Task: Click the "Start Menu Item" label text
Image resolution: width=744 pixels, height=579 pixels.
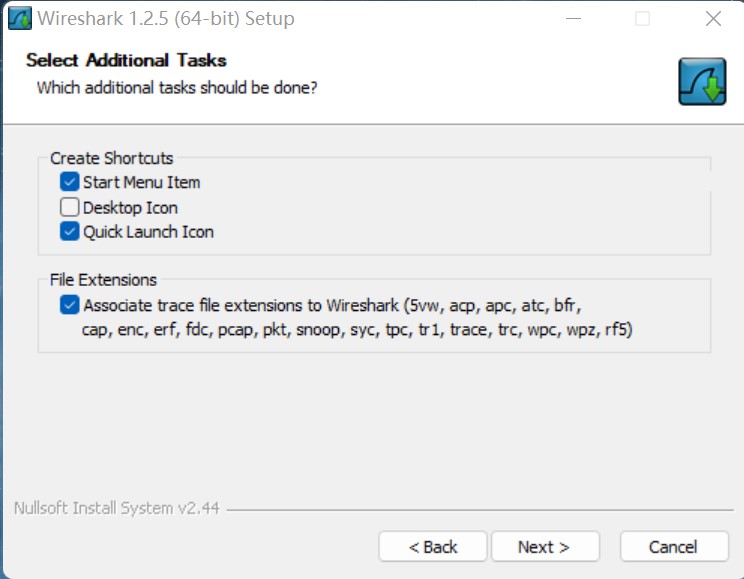Action: (x=141, y=182)
